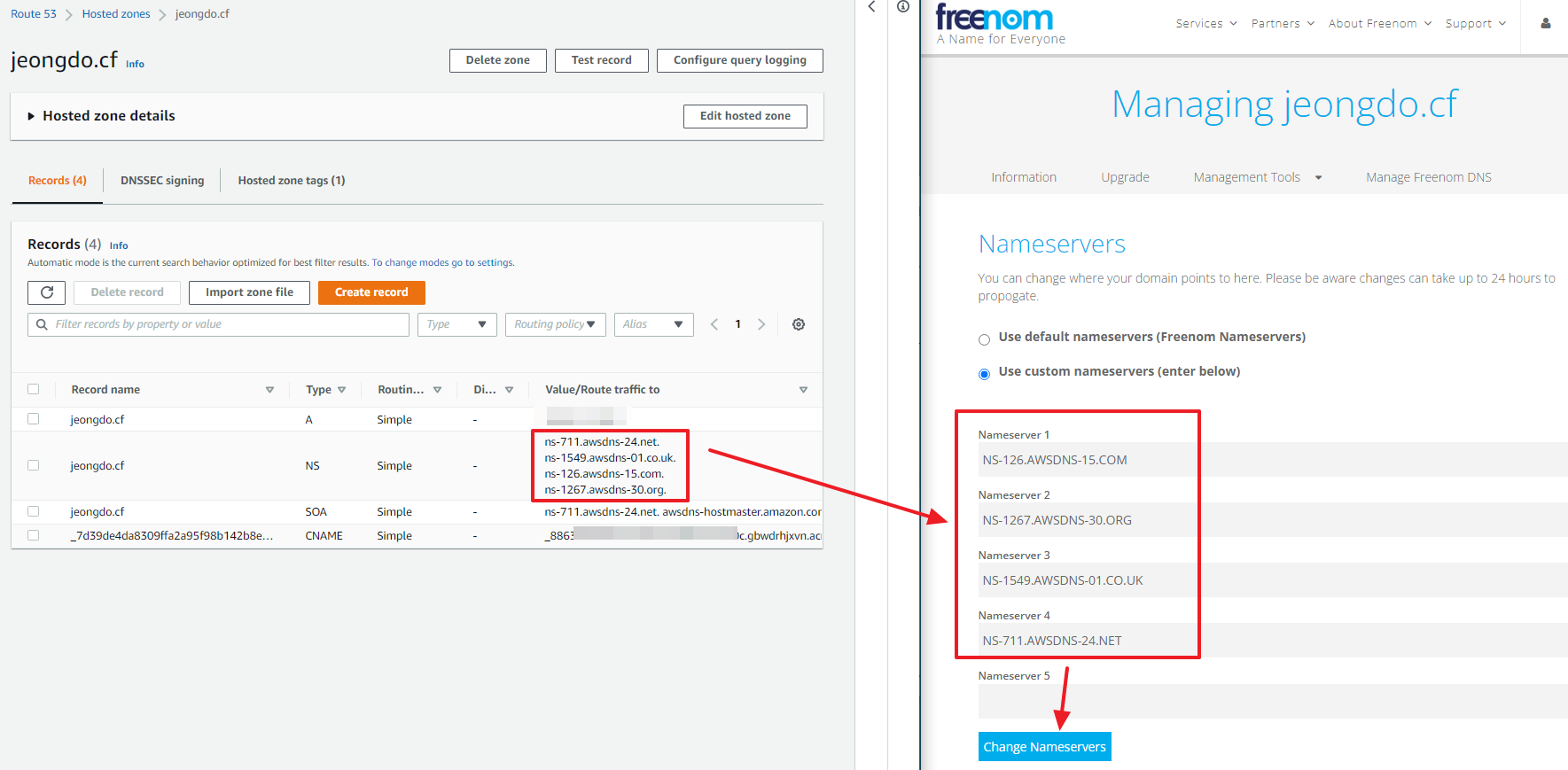Open the Routing policy filter dropdown
This screenshot has width=1568, height=770.
[556, 324]
